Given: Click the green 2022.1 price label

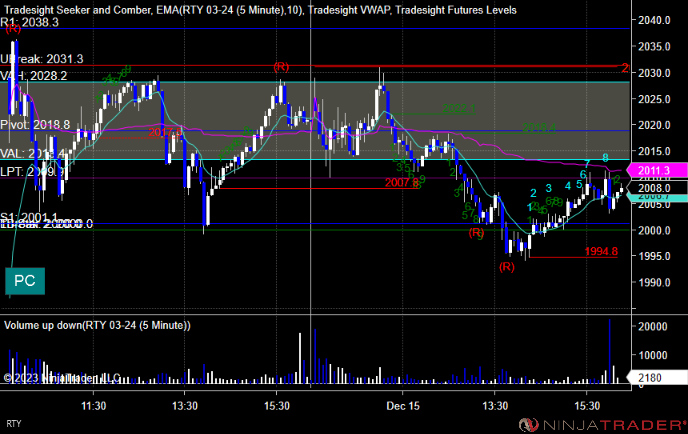Looking at the screenshot, I should coord(459,108).
